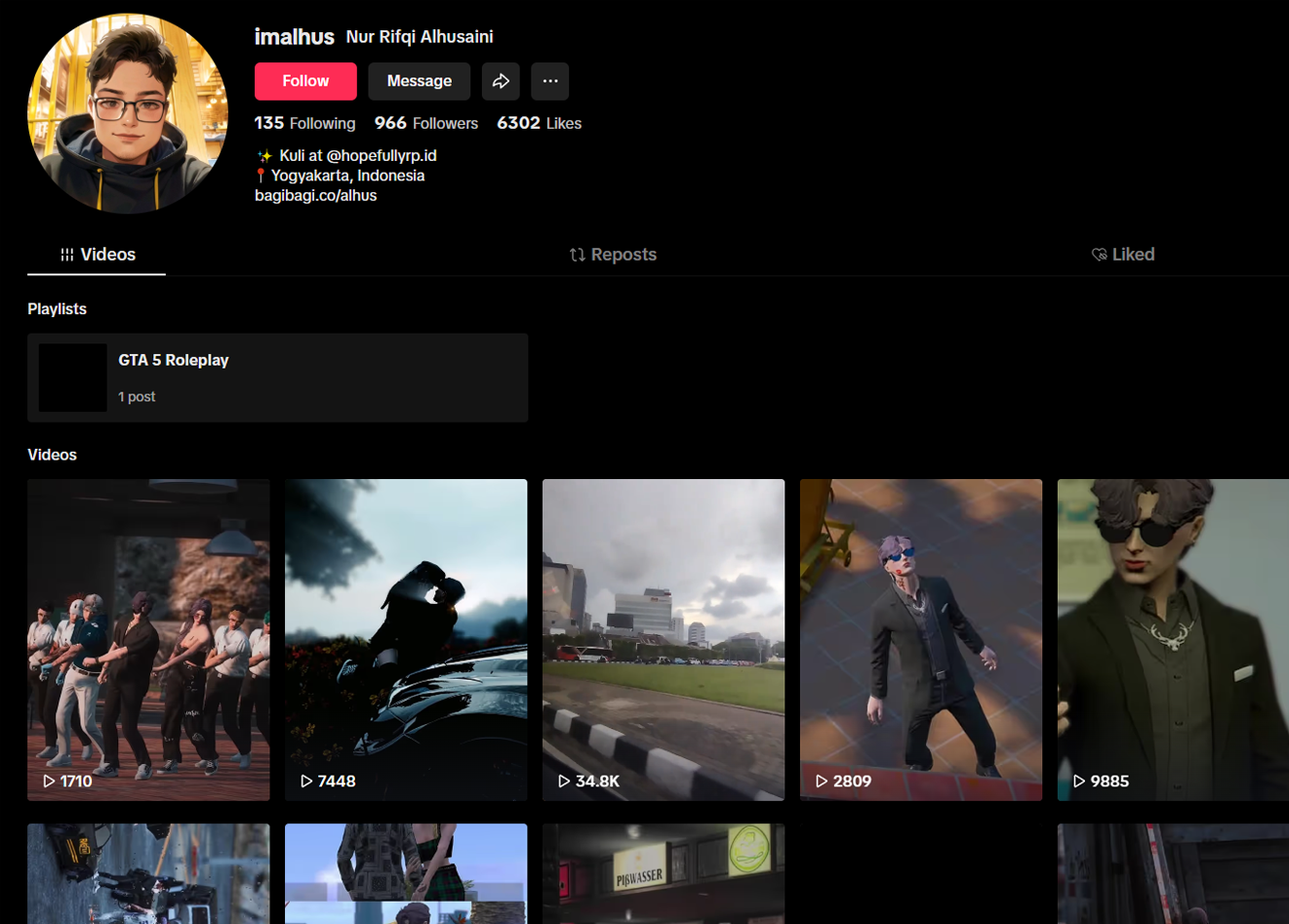
Task: Click the repost arrows icon on Reposts tab
Action: [x=578, y=255]
